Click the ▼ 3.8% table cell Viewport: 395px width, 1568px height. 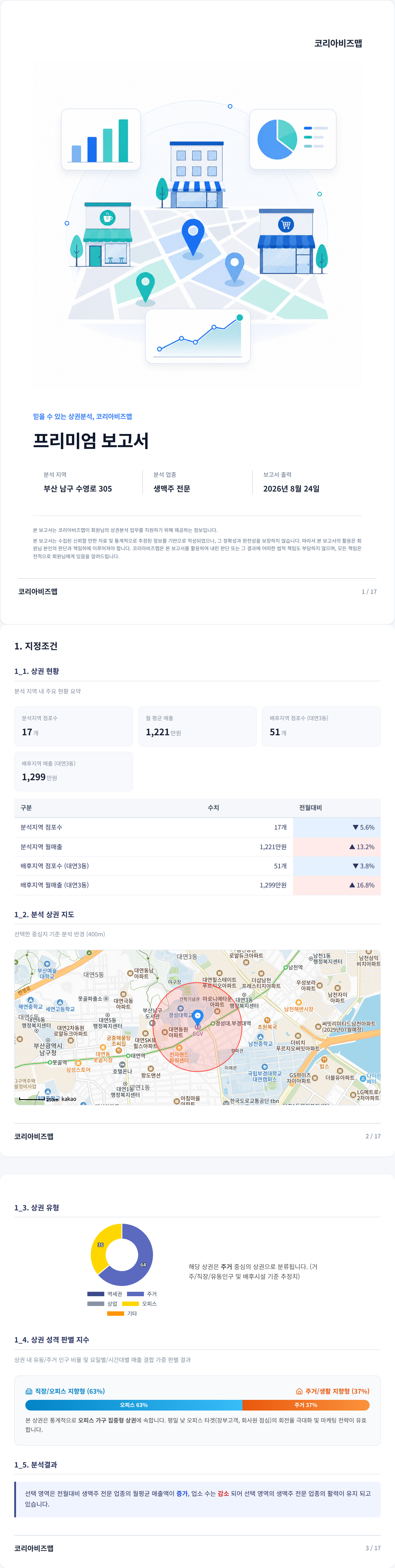(337, 866)
